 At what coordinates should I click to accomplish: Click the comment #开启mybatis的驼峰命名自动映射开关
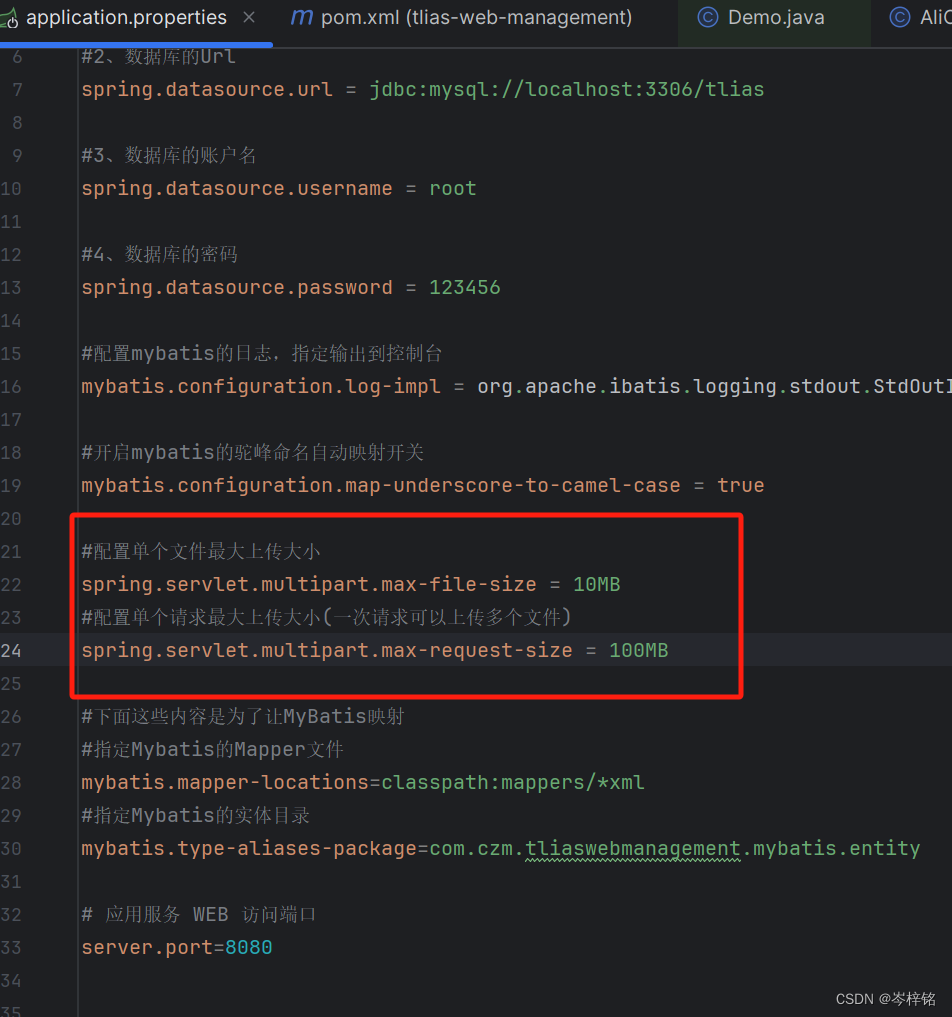[252, 453]
